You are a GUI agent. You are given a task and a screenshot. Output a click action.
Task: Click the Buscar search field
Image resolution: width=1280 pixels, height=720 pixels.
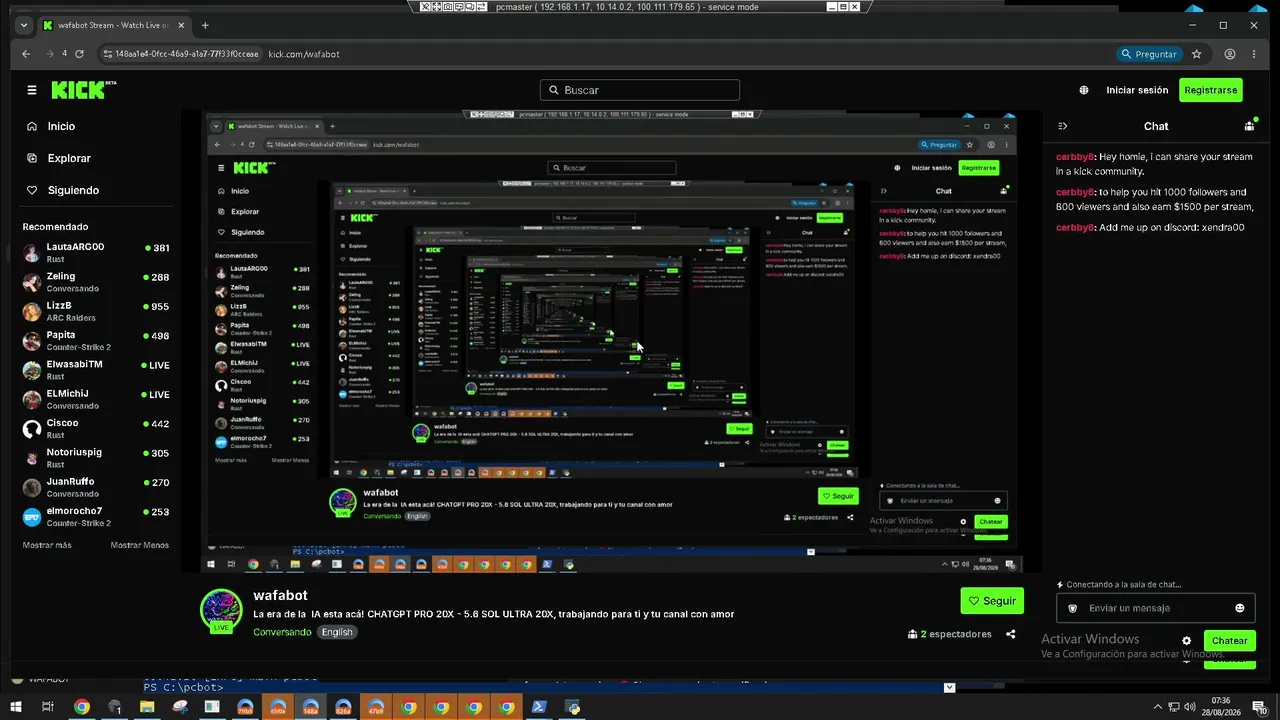click(640, 90)
